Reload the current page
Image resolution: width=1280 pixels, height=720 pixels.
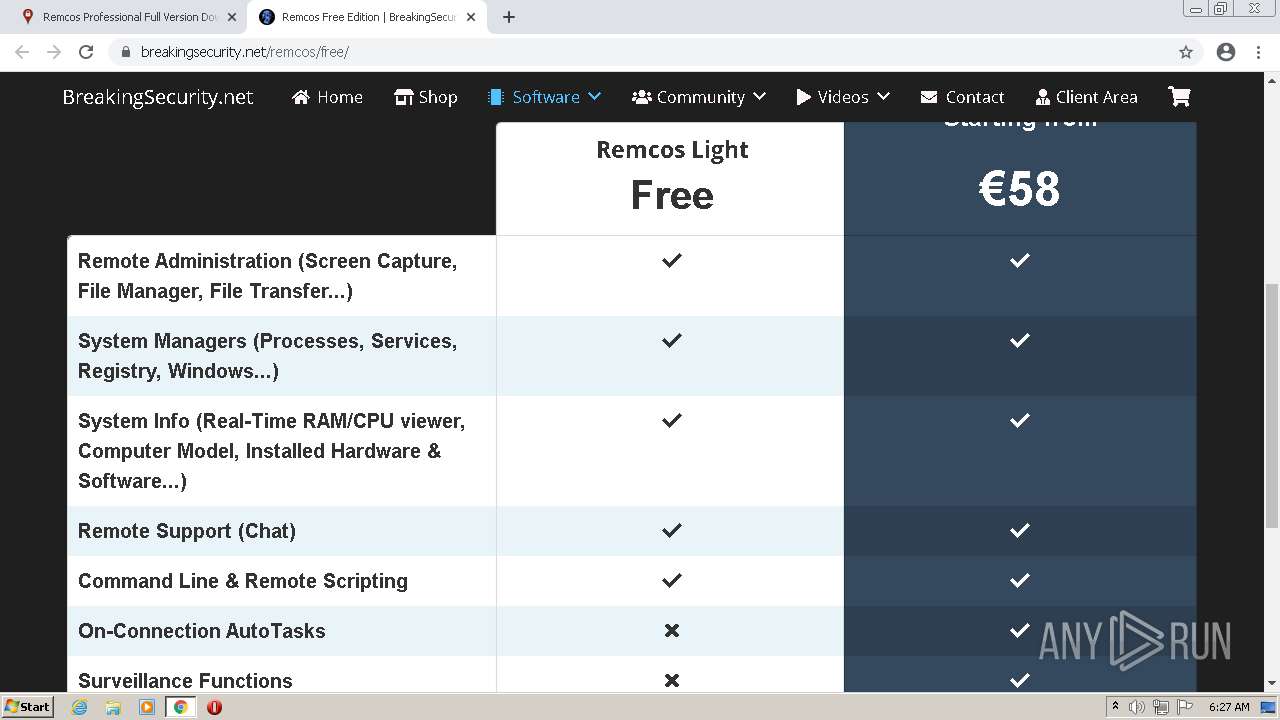click(x=86, y=52)
